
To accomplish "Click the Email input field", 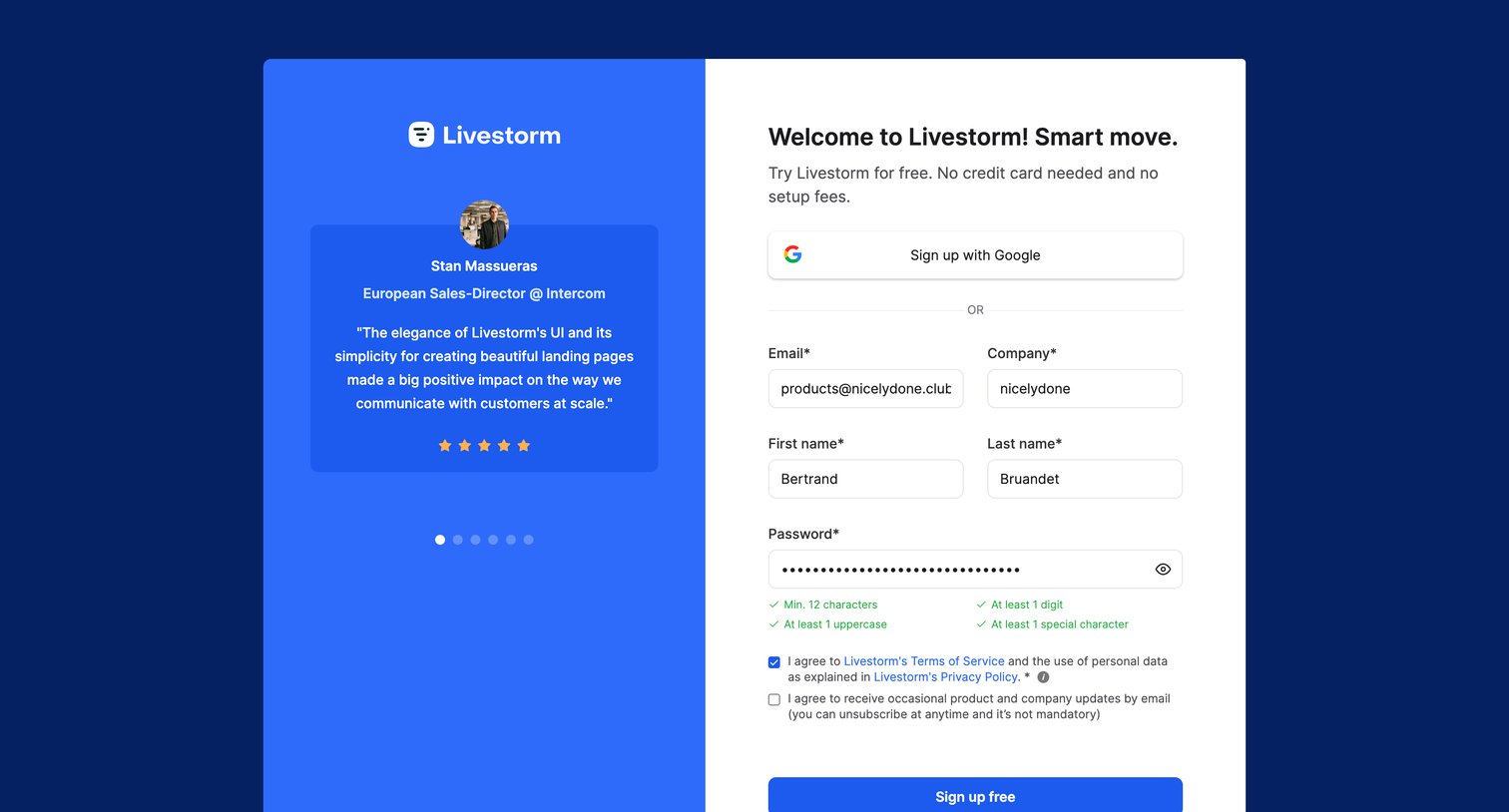I will click(865, 389).
